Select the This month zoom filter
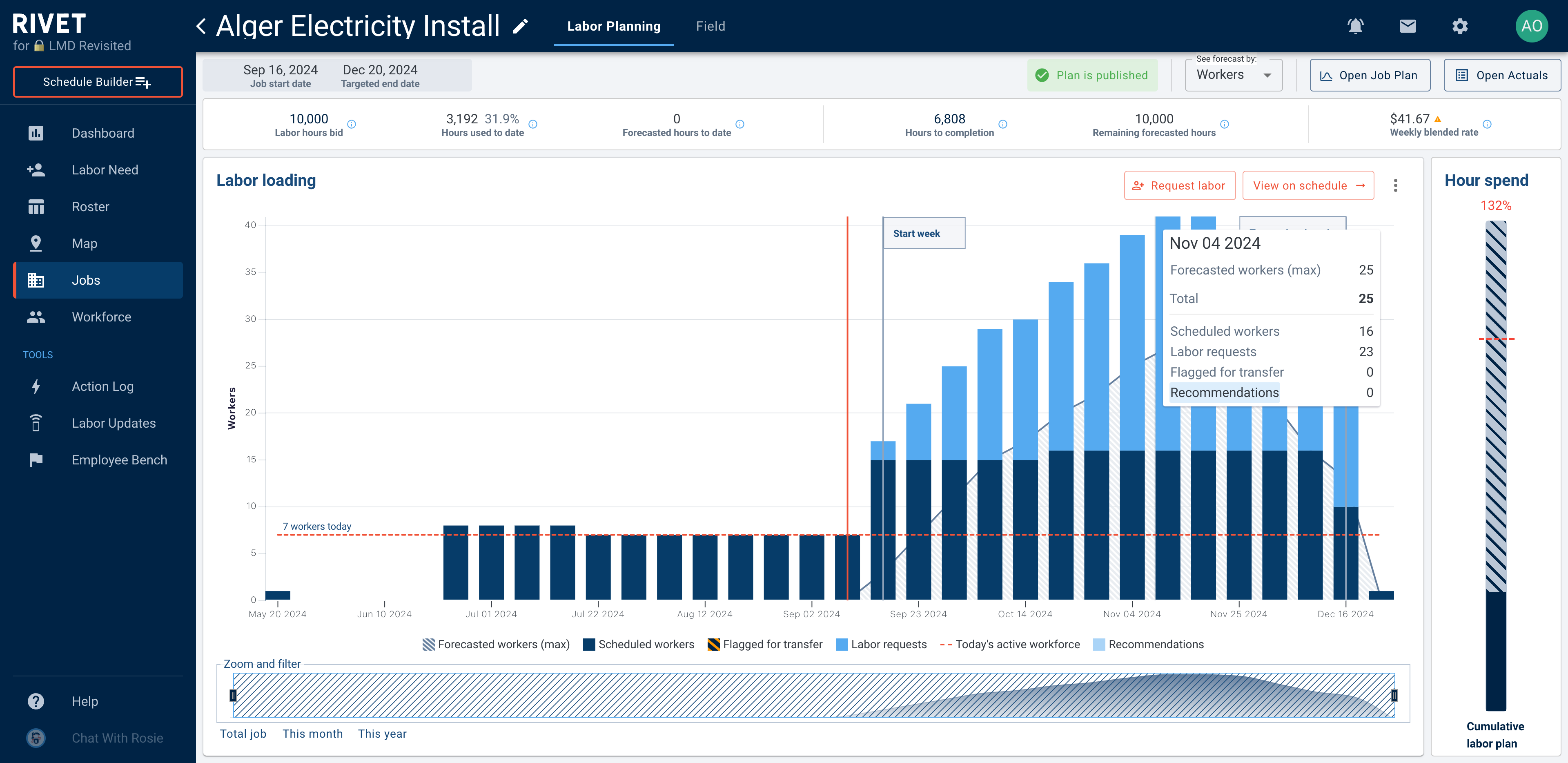The width and height of the screenshot is (1568, 763). pos(312,734)
